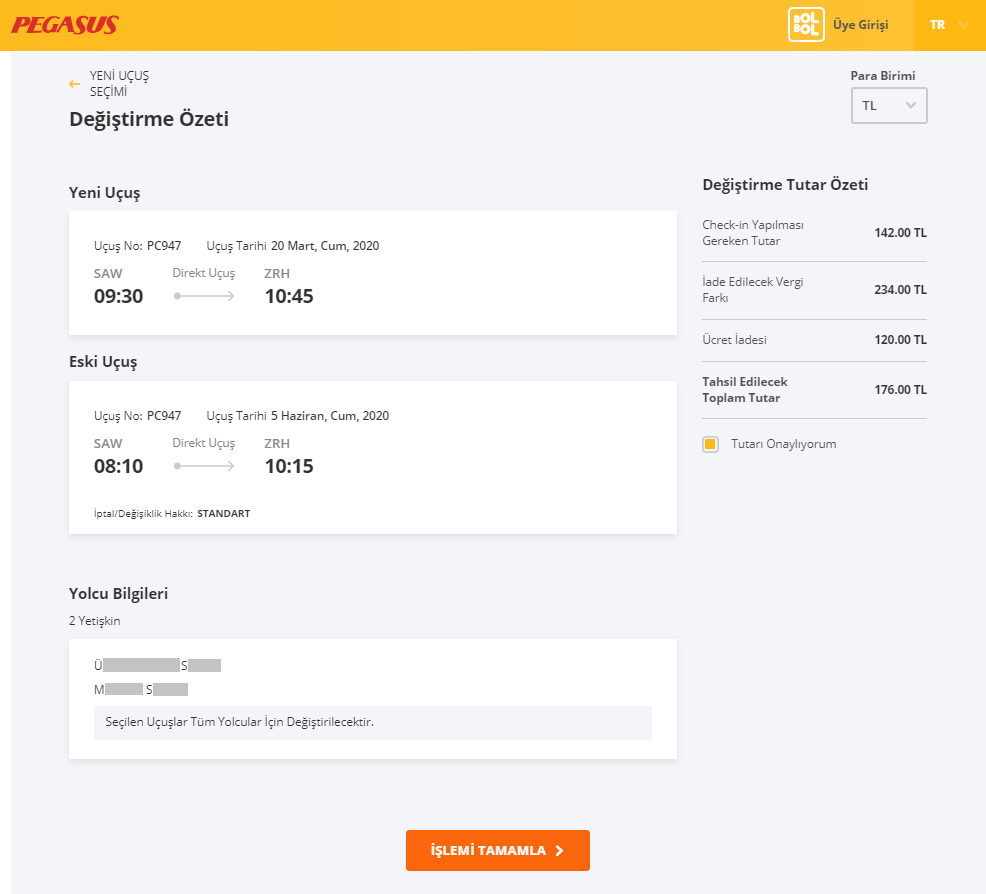Open the Para Birimi TL currency dropdown
Viewport: 986px width, 894px height.
(888, 105)
